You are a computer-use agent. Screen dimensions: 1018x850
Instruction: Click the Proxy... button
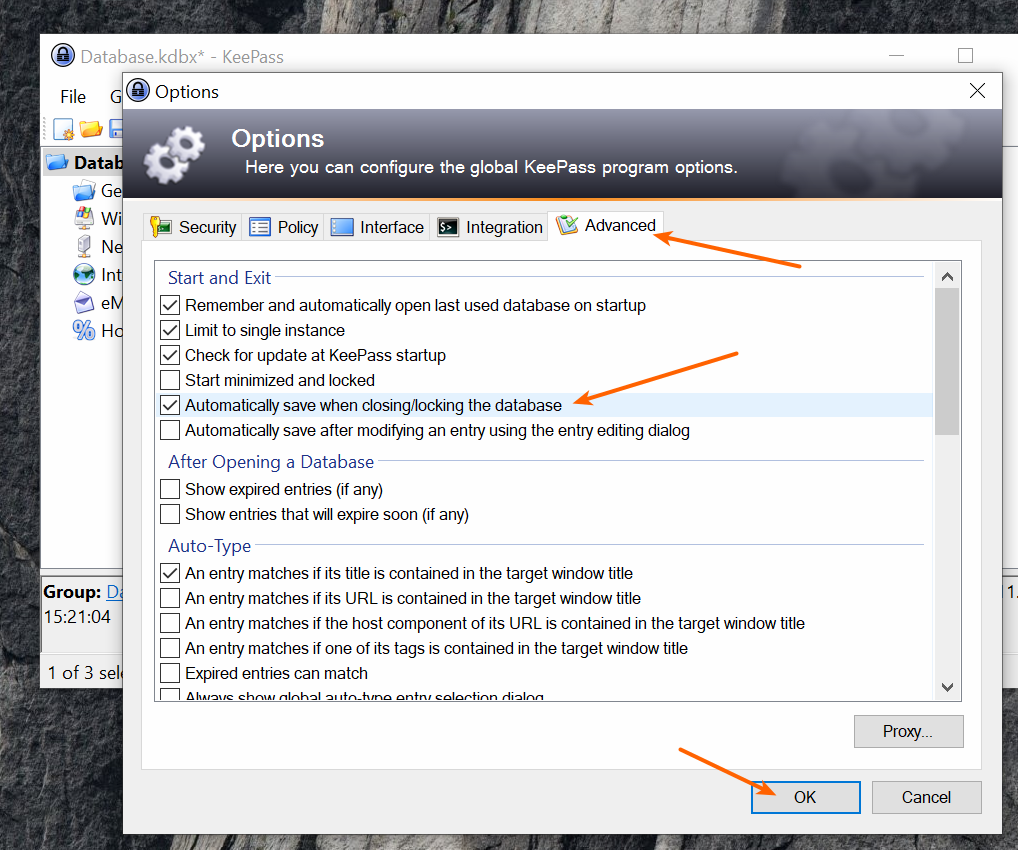[x=908, y=731]
